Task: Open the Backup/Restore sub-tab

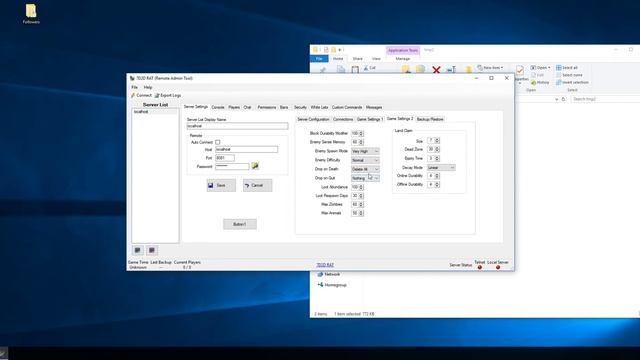Action: (430, 119)
